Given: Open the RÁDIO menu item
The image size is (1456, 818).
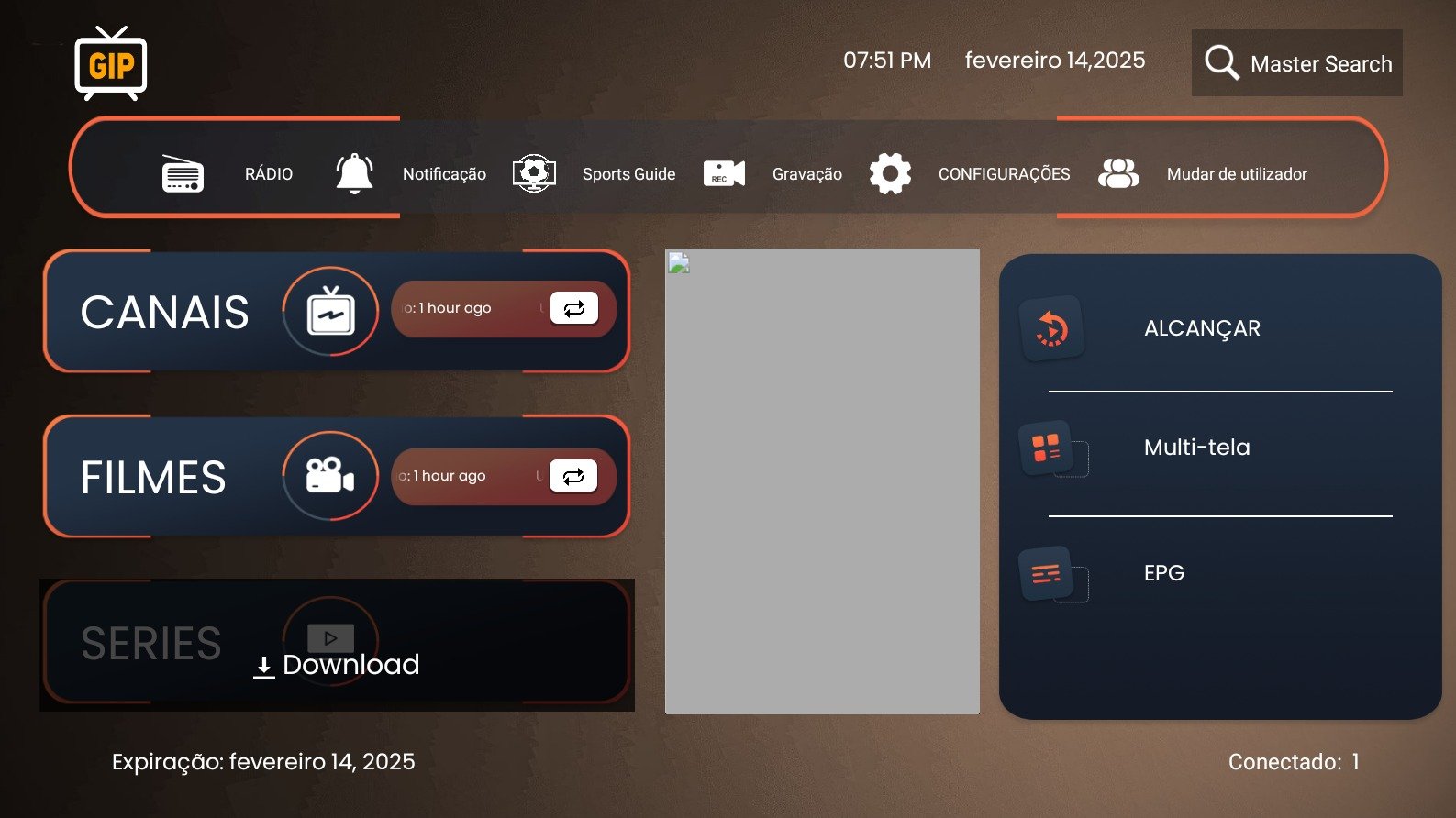Looking at the screenshot, I should click(269, 174).
